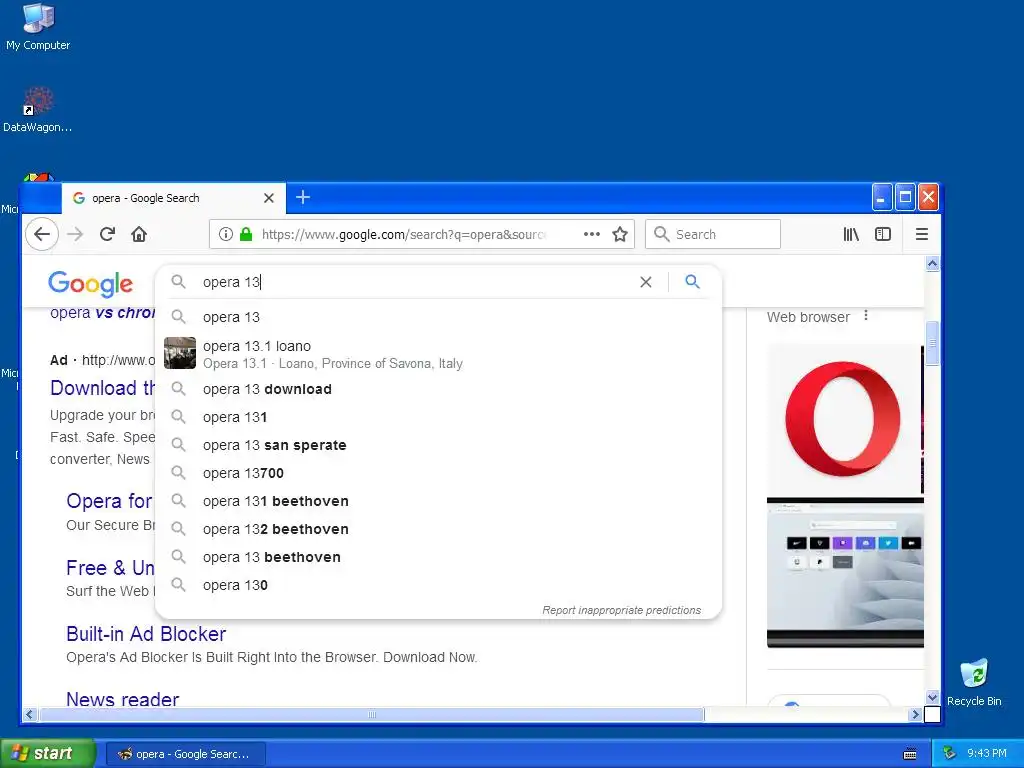Open DataWagon desktop shortcut

(37, 110)
